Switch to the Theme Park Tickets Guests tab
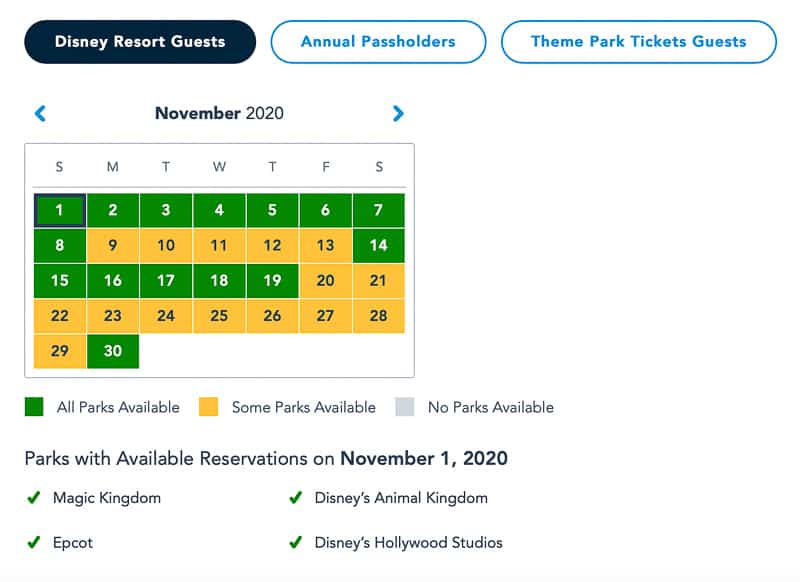The image size is (800, 582). pos(638,41)
